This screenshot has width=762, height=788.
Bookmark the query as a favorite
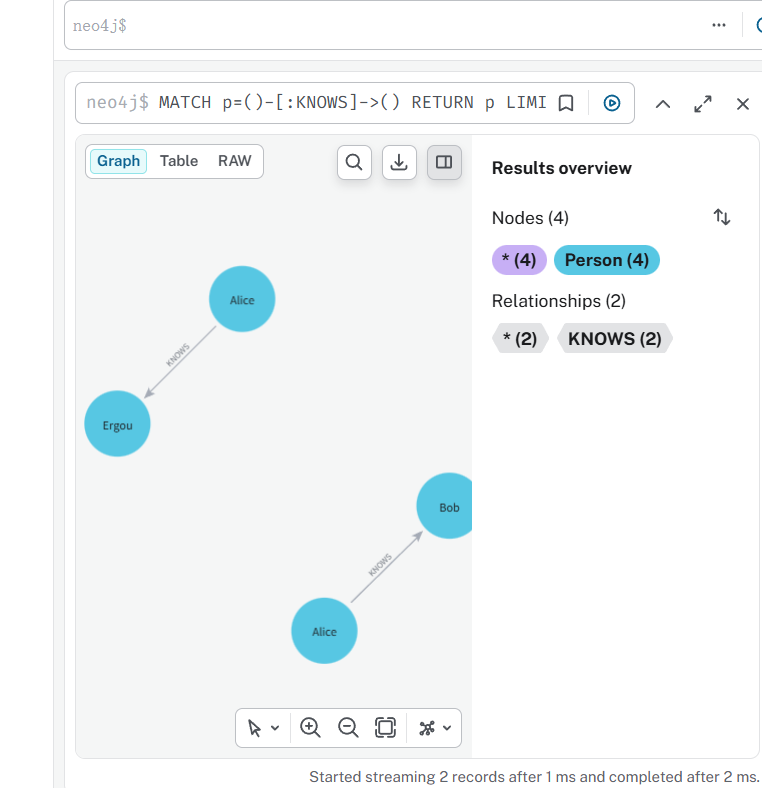coord(566,103)
